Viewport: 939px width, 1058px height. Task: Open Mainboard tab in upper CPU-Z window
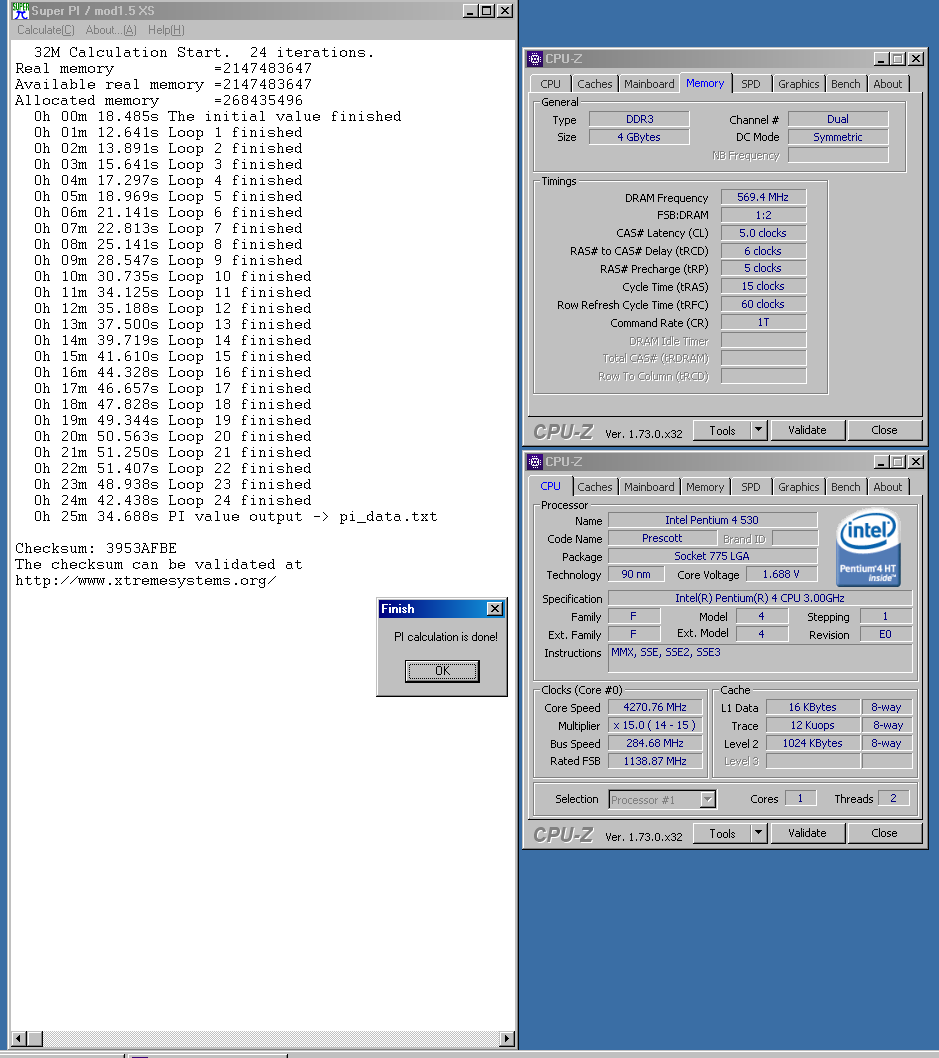649,84
